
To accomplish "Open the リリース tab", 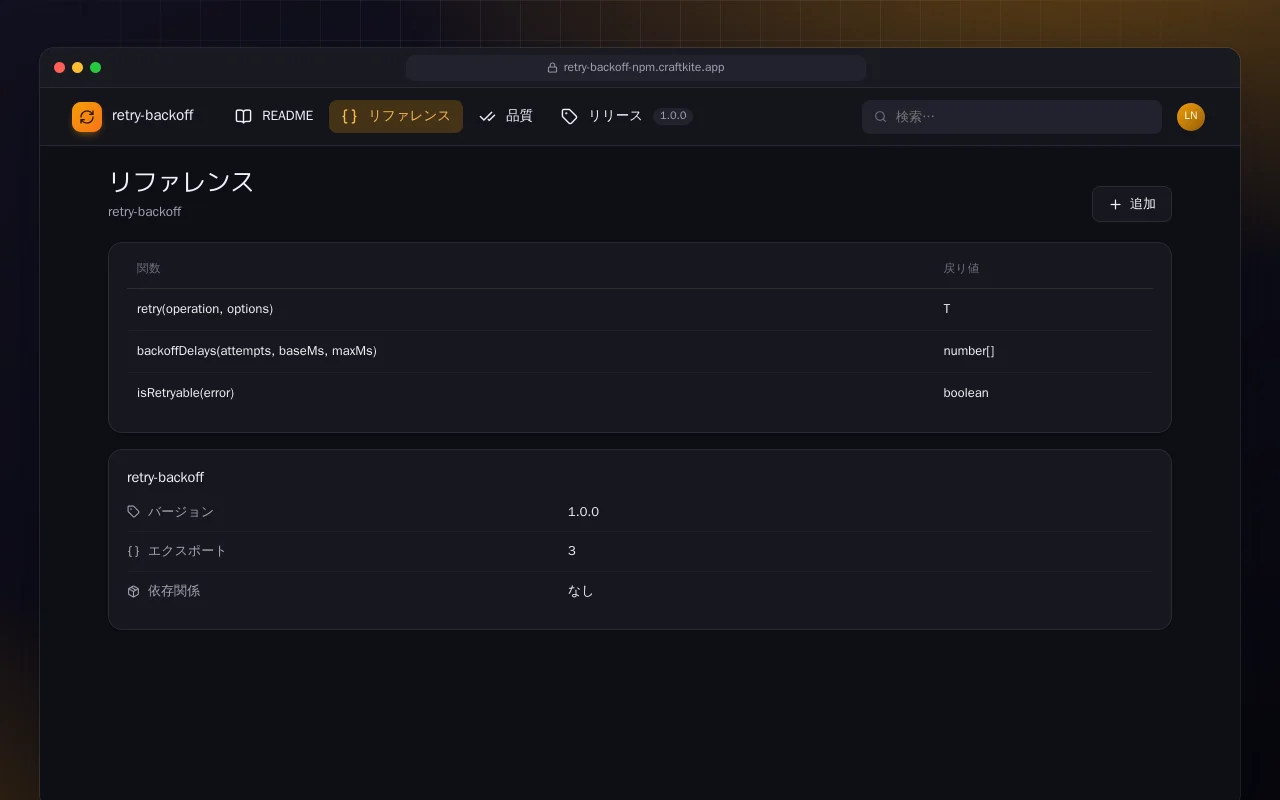I will (x=626, y=116).
